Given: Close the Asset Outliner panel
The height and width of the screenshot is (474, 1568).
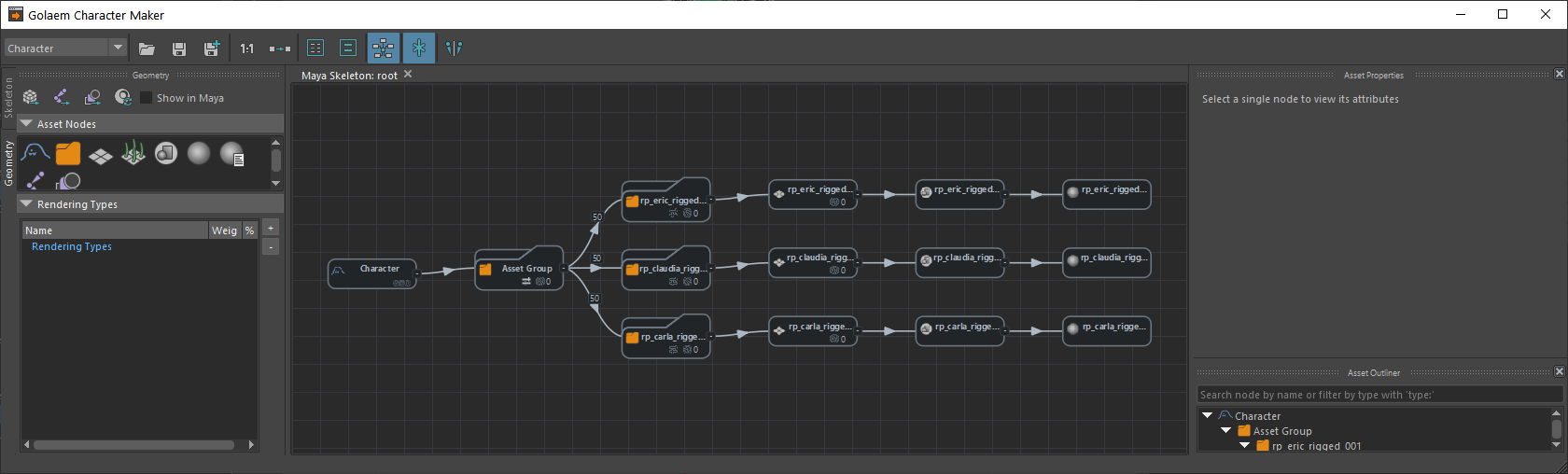Looking at the screenshot, I should pos(1559,371).
